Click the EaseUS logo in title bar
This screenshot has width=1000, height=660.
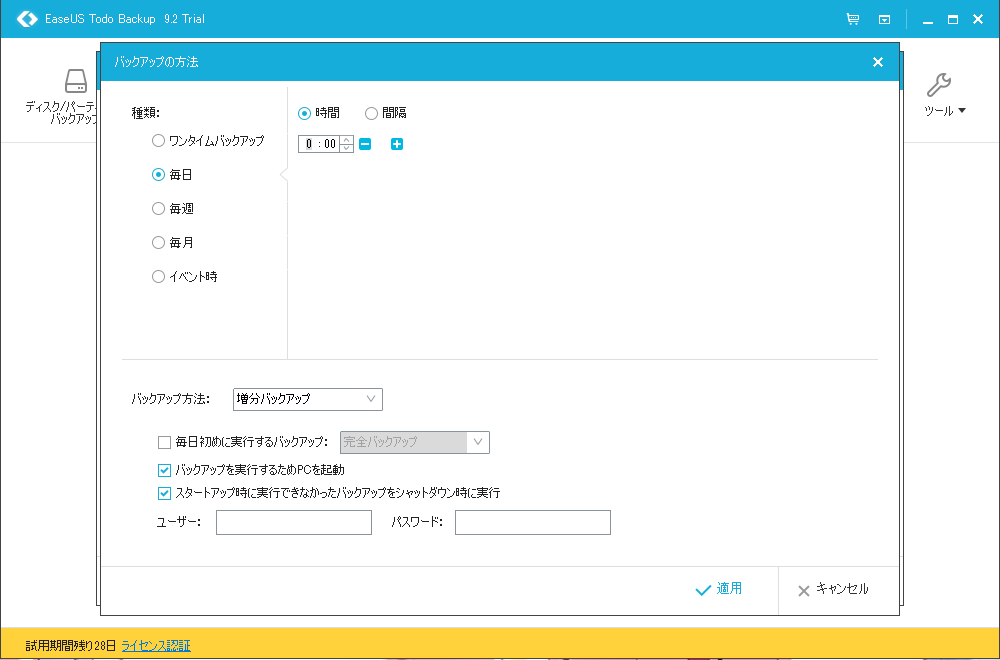tap(27, 19)
